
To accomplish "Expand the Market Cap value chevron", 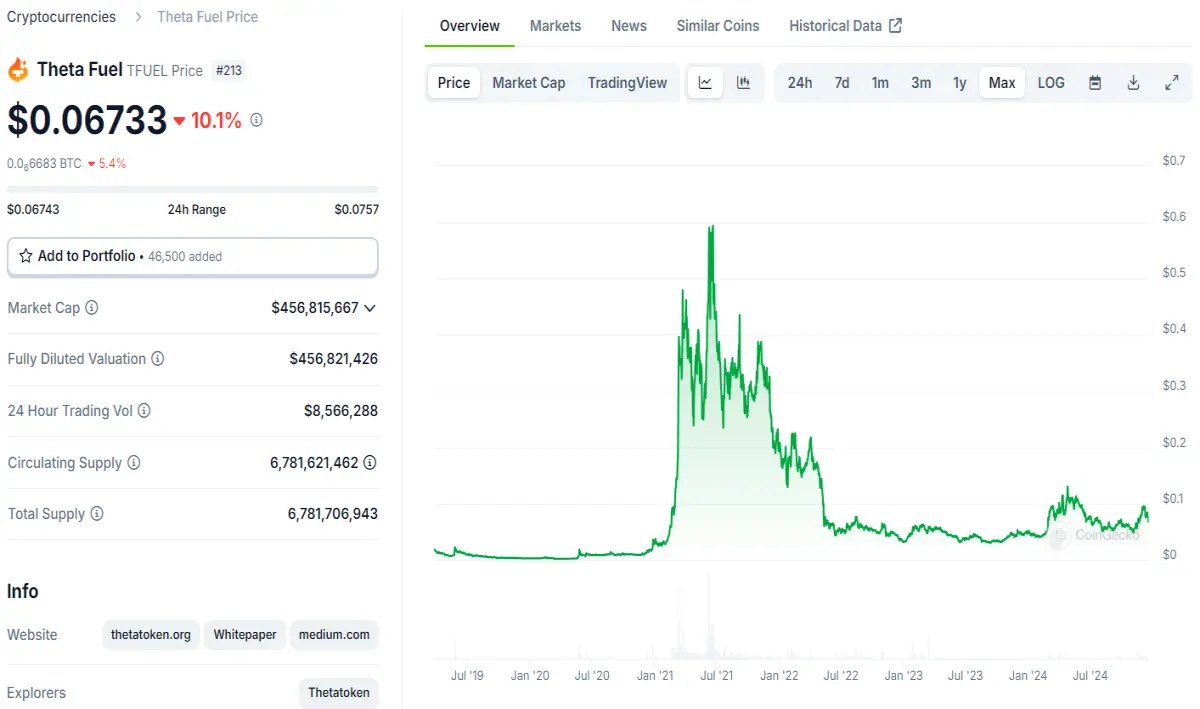I will 370,308.
